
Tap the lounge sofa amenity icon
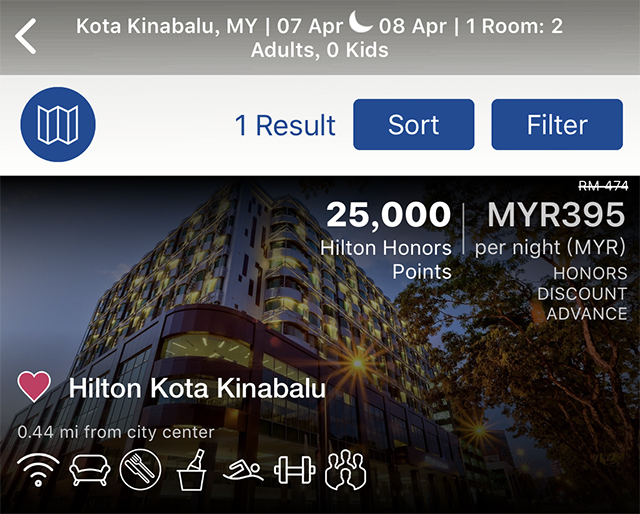click(90, 469)
